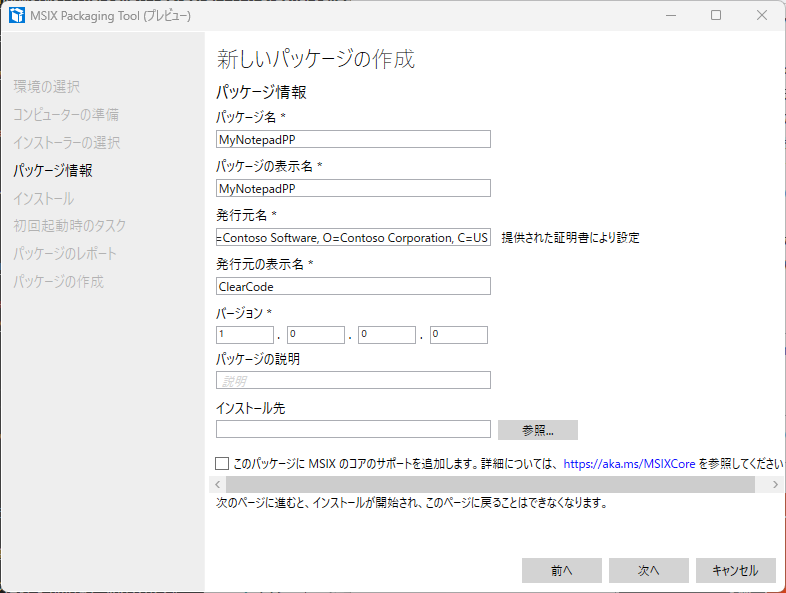Click the パッケージの表示名 text field

[353, 188]
